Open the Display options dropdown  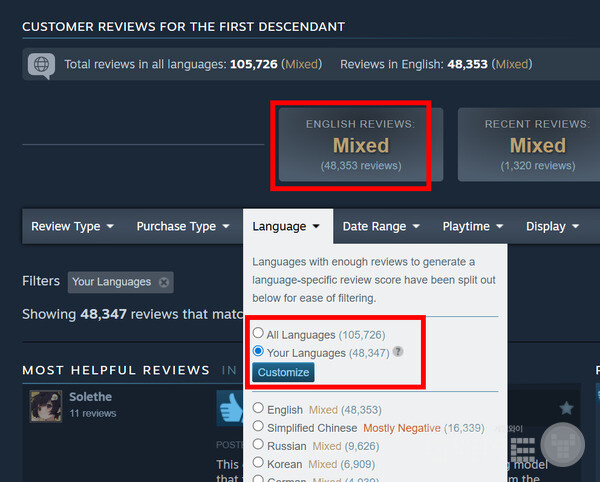tap(552, 227)
